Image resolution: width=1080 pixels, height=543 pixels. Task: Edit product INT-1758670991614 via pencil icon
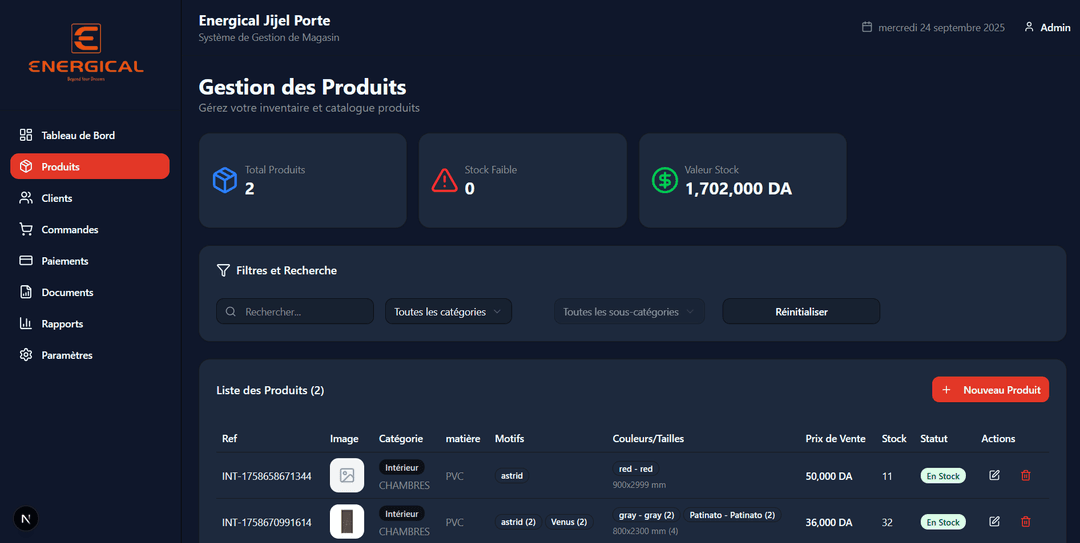(x=994, y=521)
